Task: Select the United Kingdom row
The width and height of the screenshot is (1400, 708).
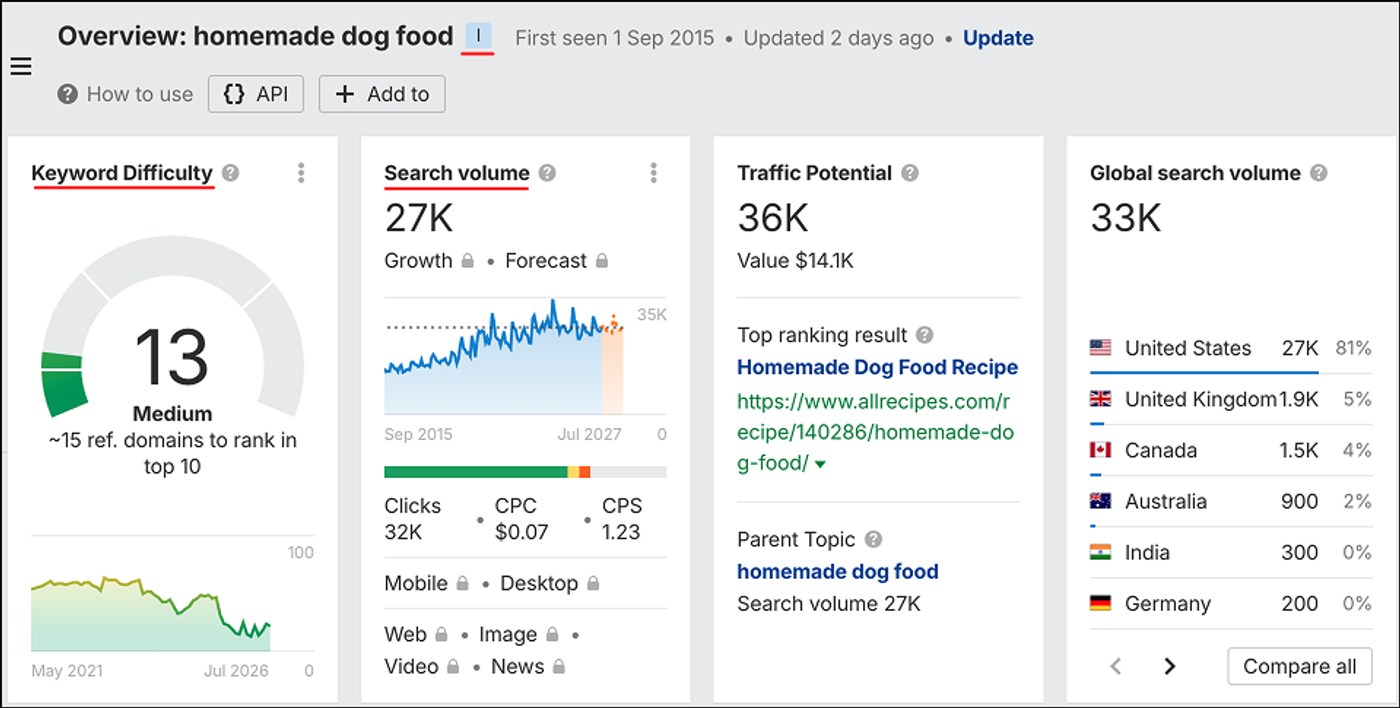Action: pyautogui.click(x=1230, y=399)
